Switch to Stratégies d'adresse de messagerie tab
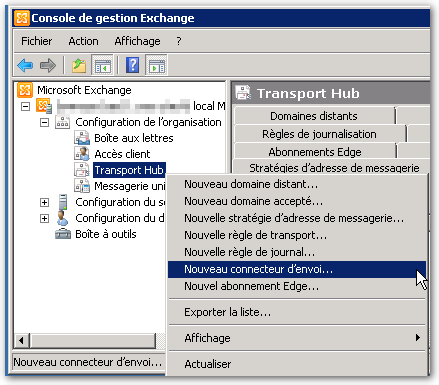The height and width of the screenshot is (385, 439). click(x=334, y=167)
